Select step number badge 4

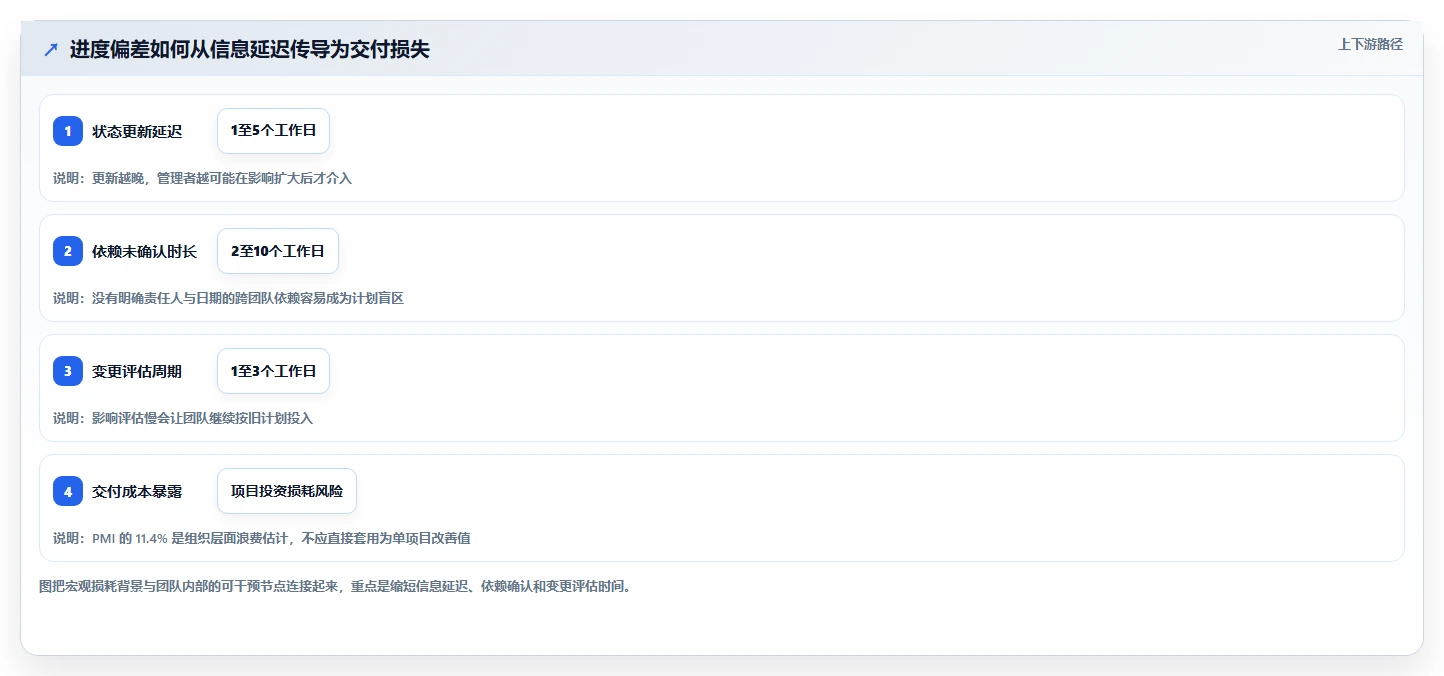click(x=68, y=491)
